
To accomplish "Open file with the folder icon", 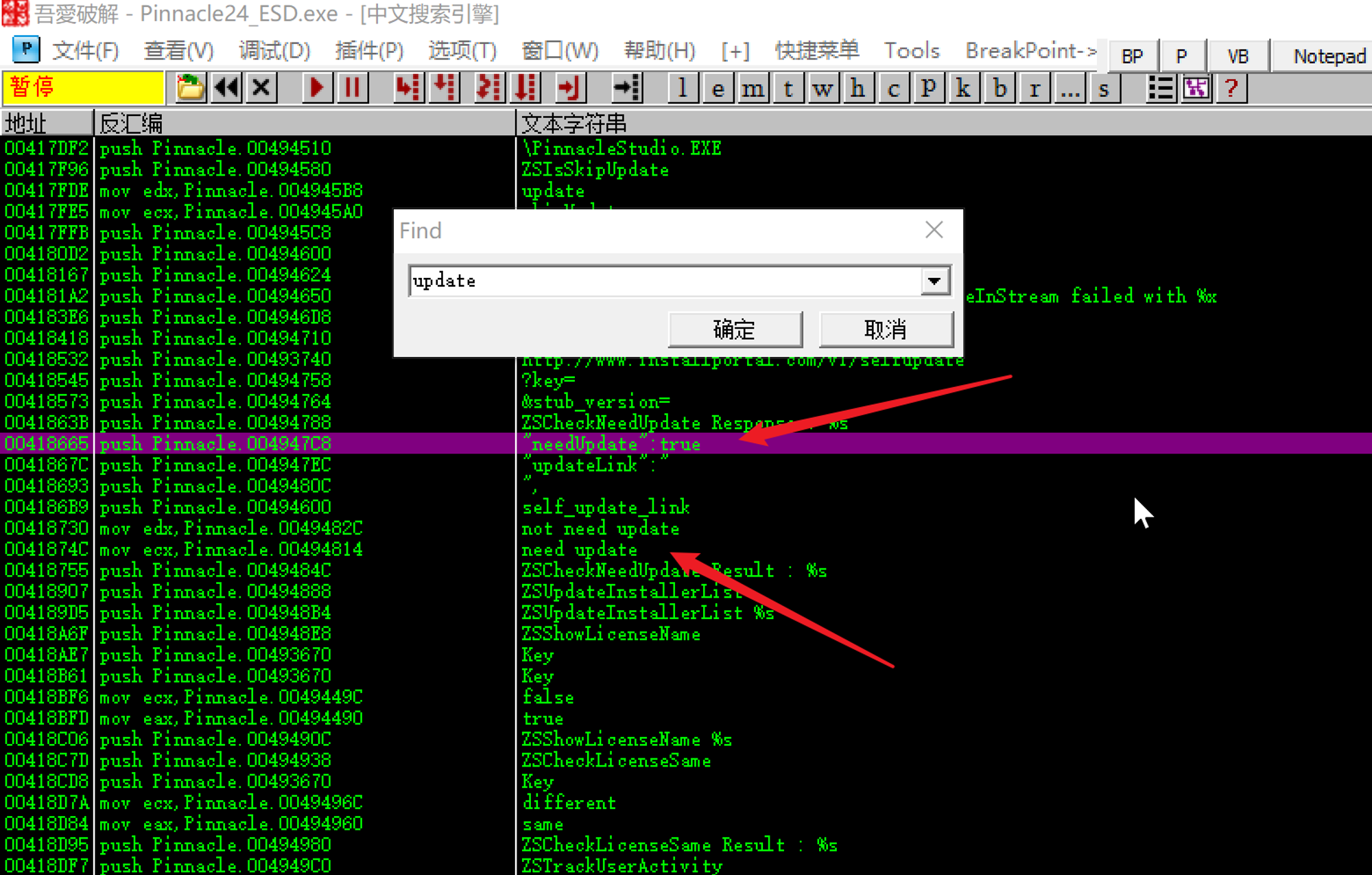I will pyautogui.click(x=190, y=88).
